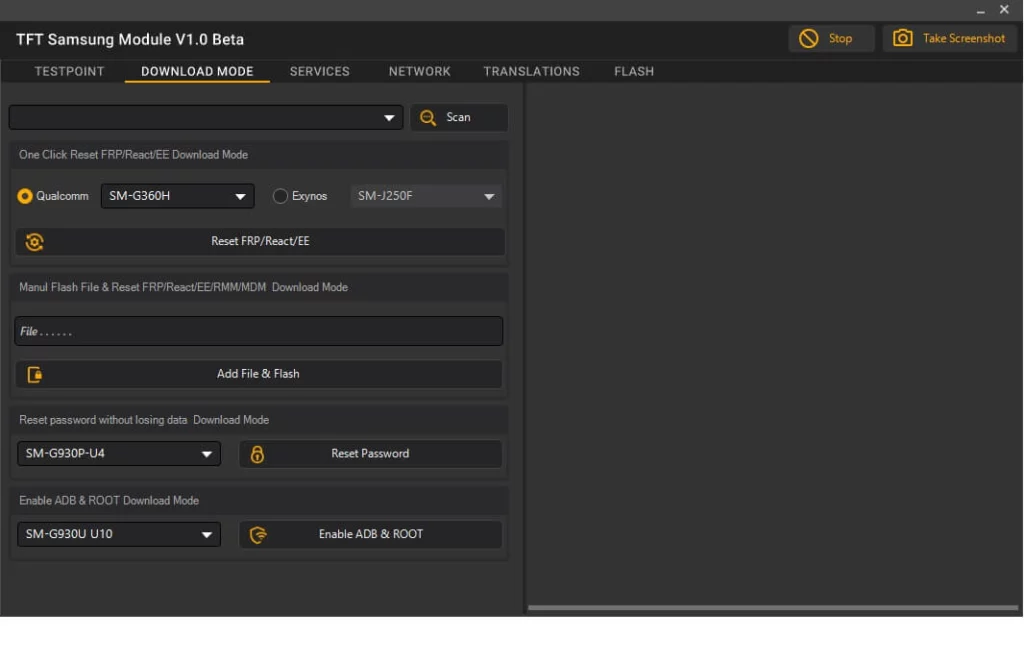
Task: Click the Reset FRP/React/EE button text
Action: 261,241
